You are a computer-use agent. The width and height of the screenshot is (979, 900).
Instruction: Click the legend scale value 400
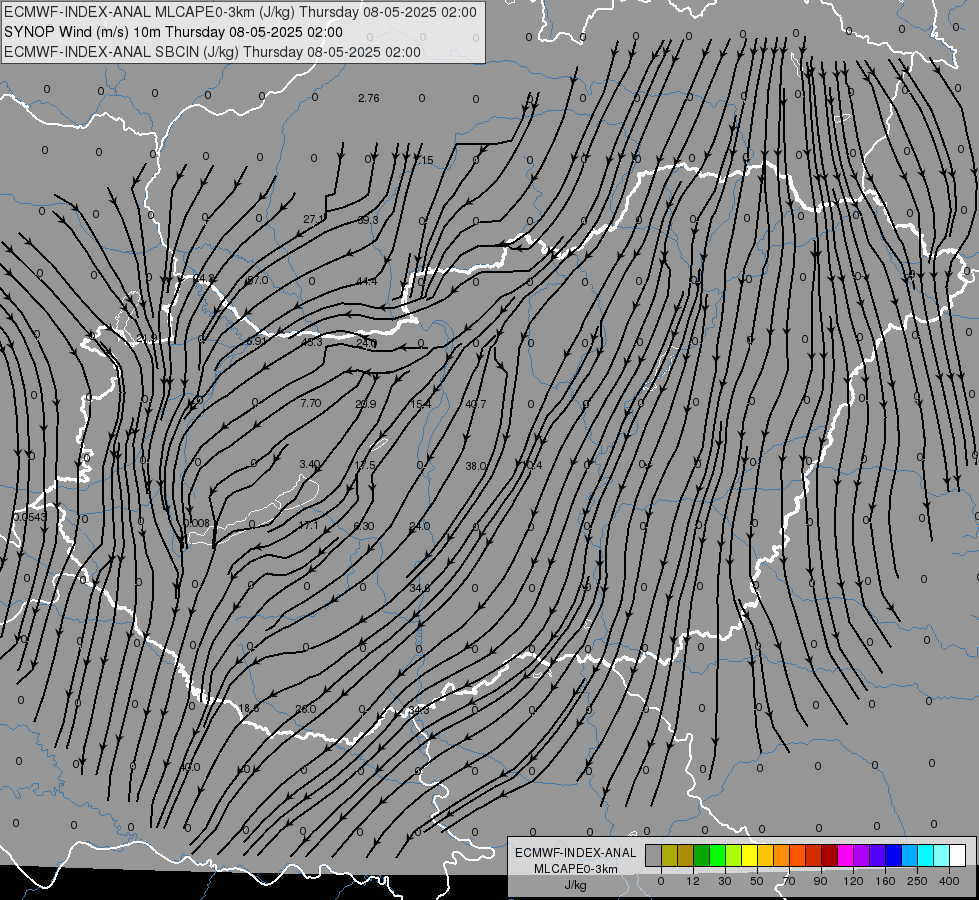coord(949,881)
